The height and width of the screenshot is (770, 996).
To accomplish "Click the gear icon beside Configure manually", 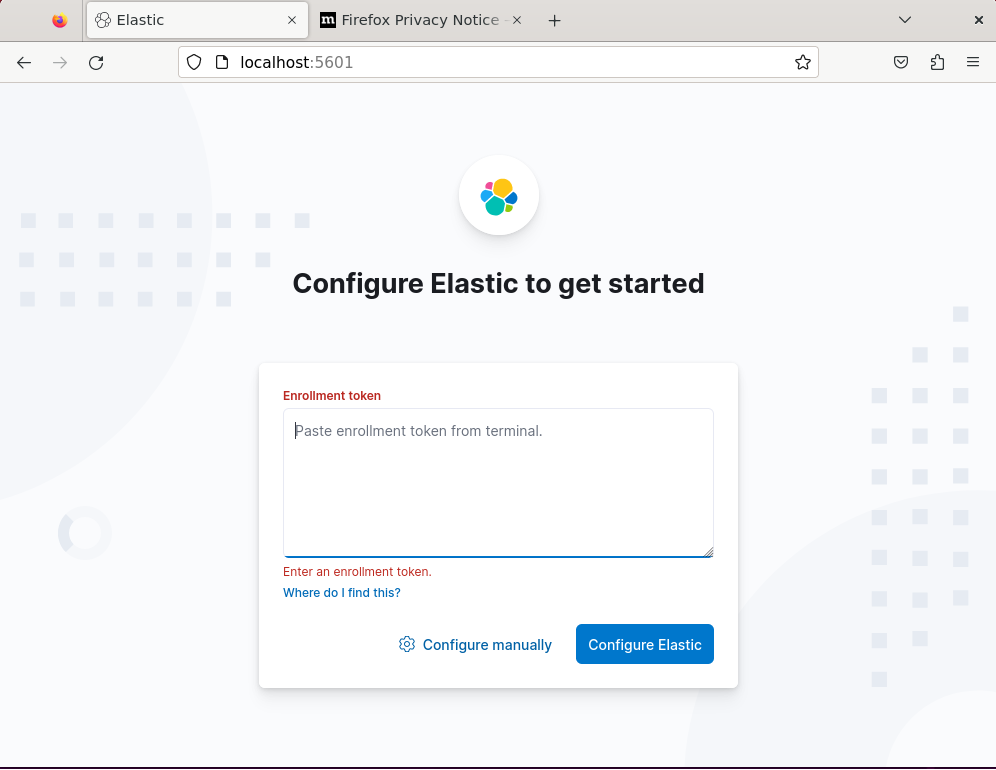I will click(407, 644).
